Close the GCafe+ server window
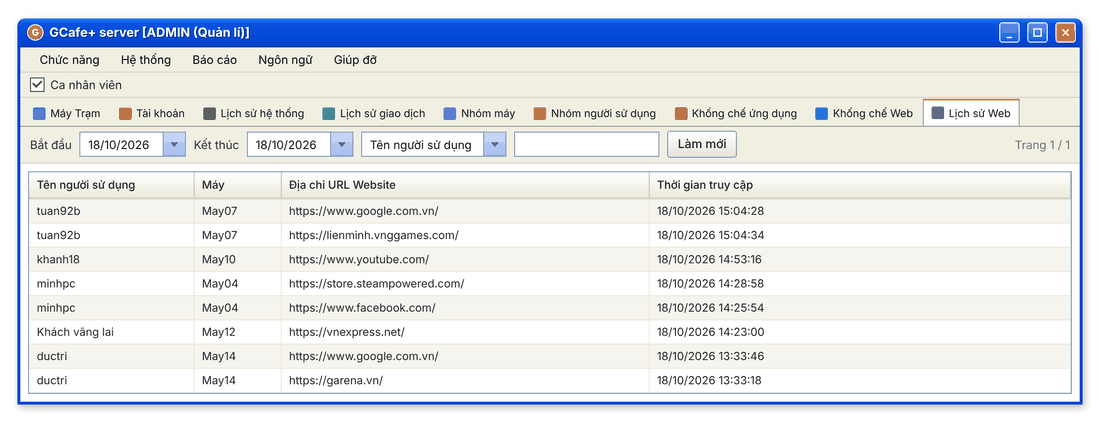This screenshot has height=422, width=1100. 1066,33
